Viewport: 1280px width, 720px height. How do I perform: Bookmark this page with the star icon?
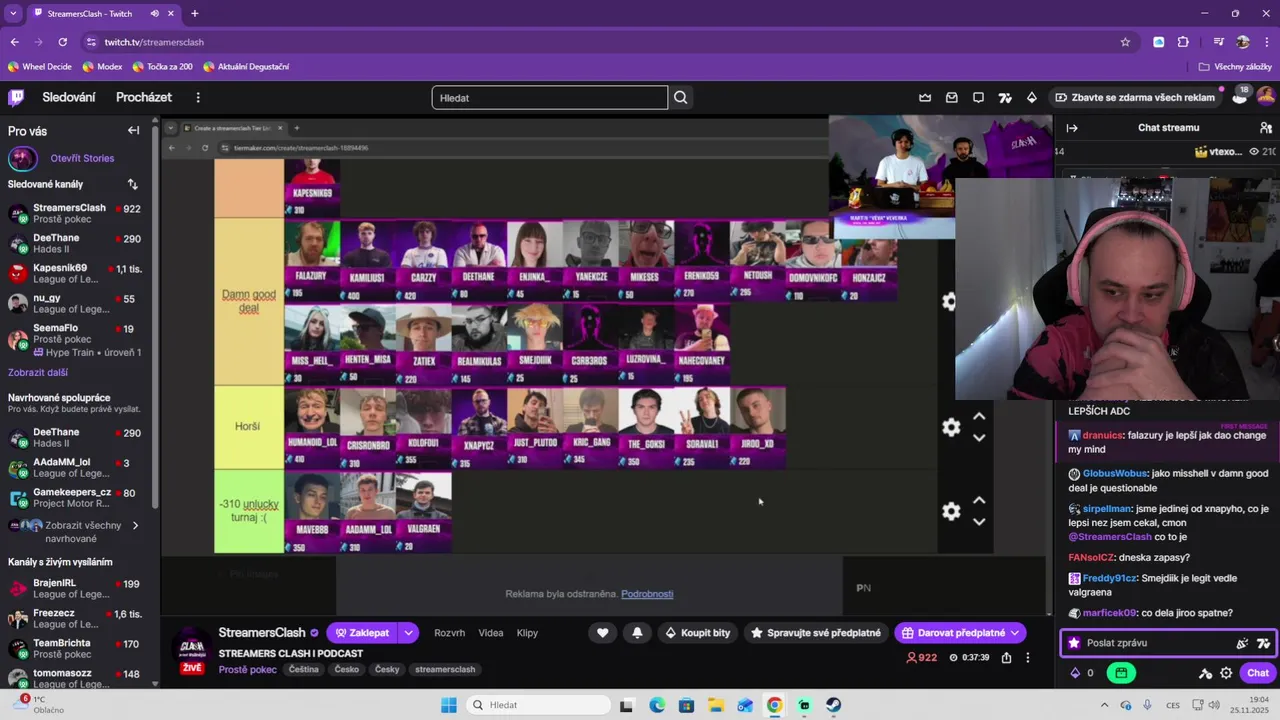click(1125, 42)
